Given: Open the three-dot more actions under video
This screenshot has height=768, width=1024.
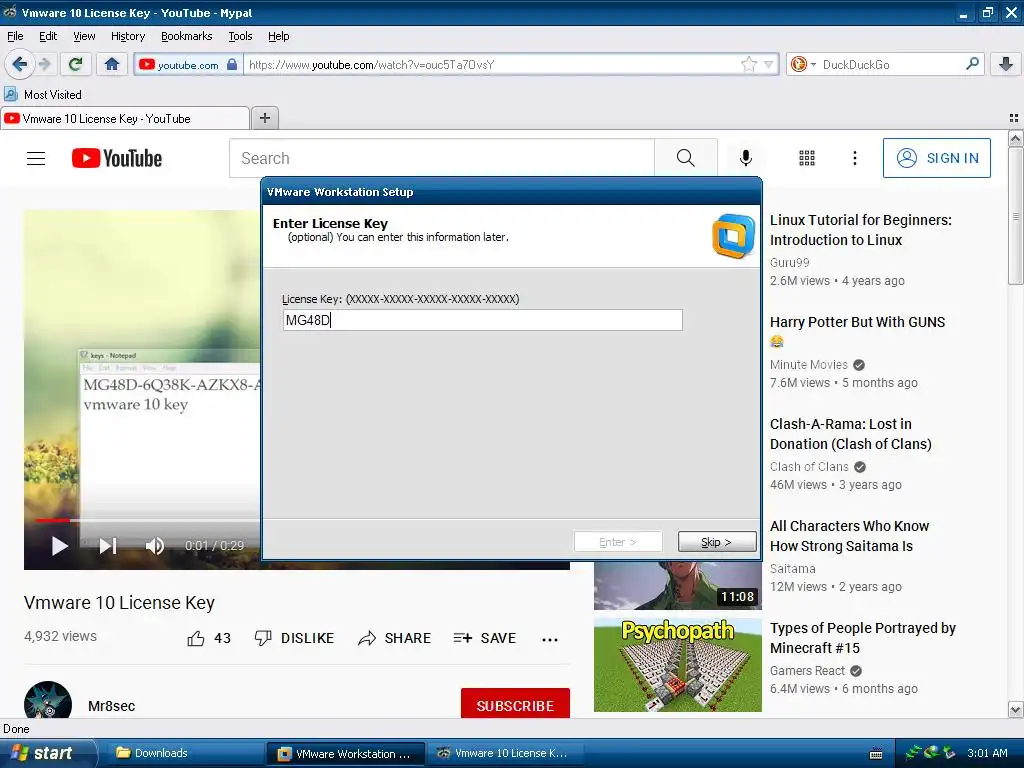Looking at the screenshot, I should (550, 639).
